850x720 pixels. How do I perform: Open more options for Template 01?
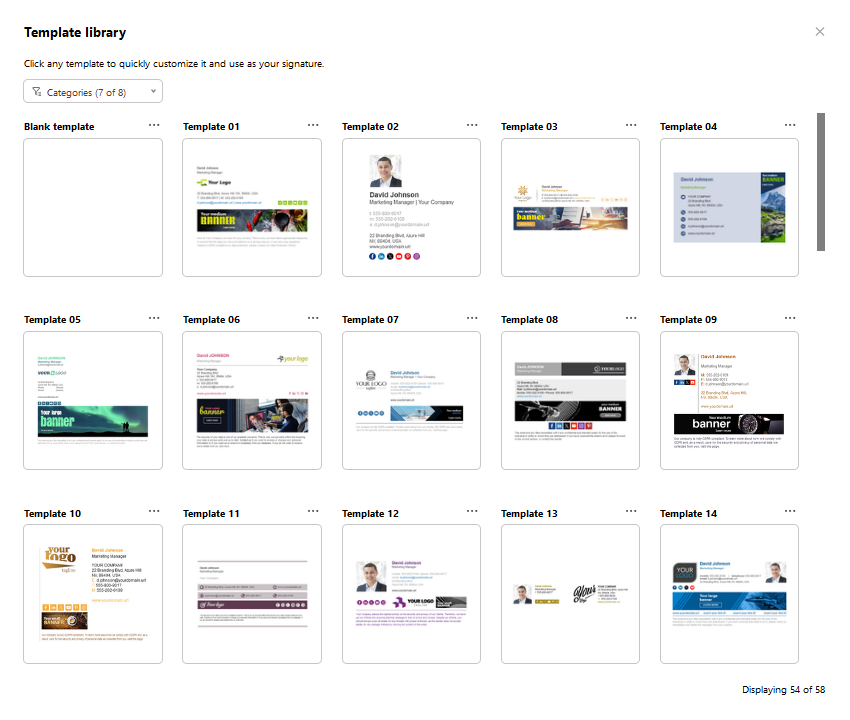coord(313,125)
